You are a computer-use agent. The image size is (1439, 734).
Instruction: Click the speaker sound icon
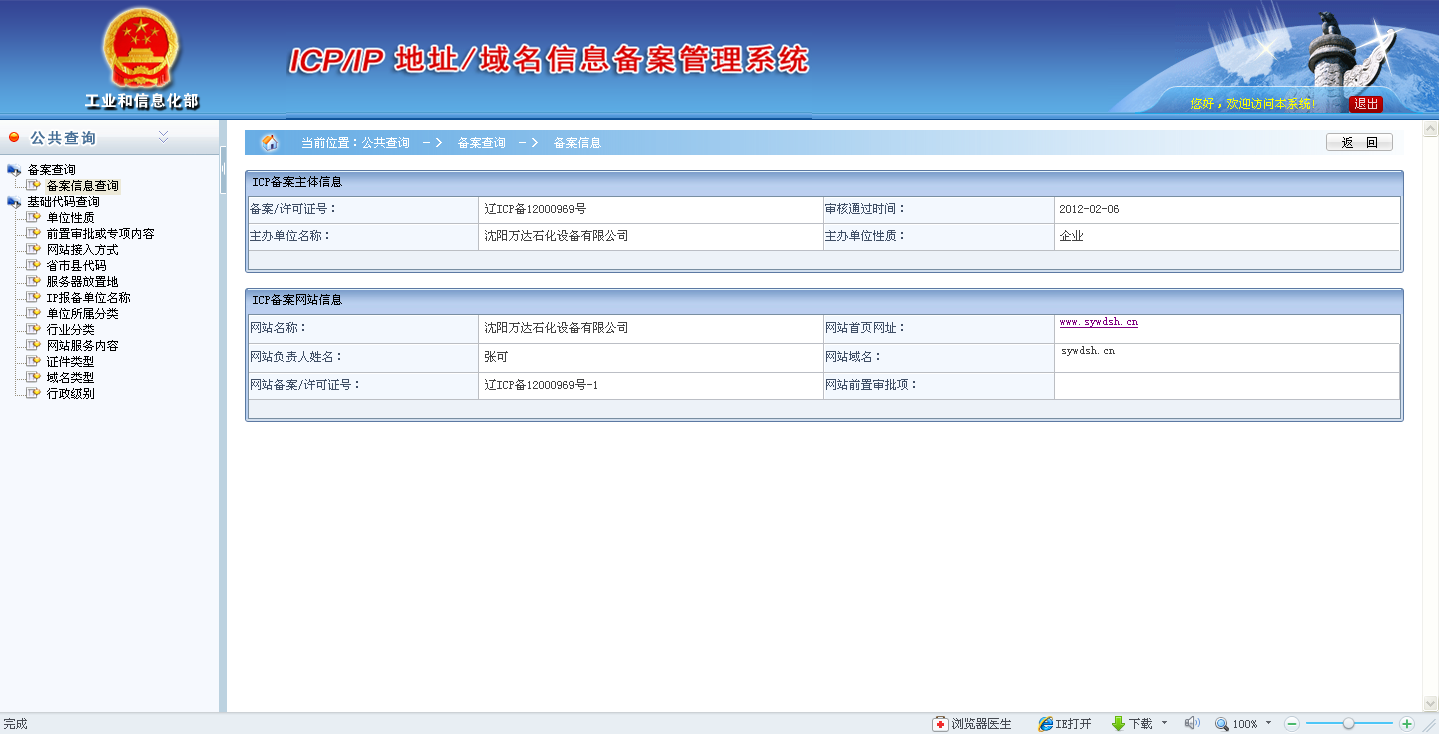(x=1192, y=723)
